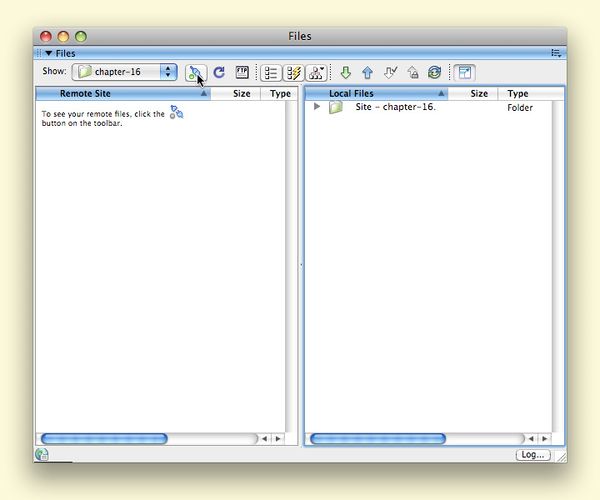
Task: Expand the Site - chapter-16 folder
Action: (x=317, y=107)
